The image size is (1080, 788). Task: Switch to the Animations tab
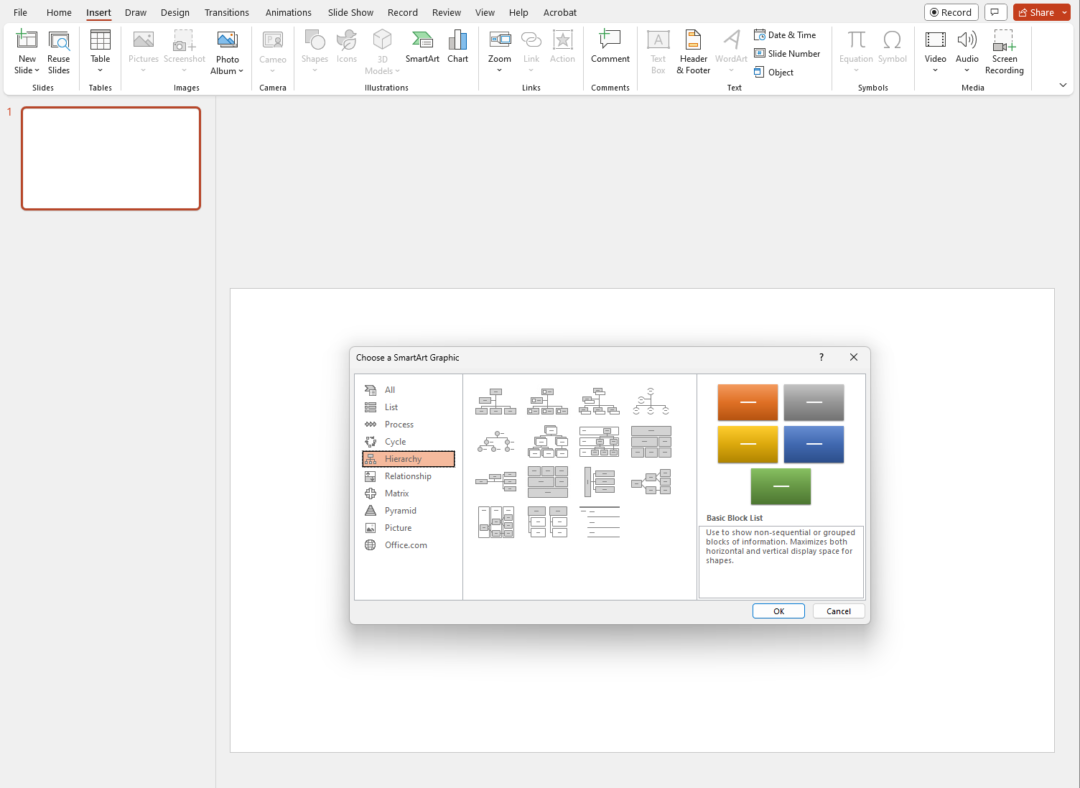288,12
